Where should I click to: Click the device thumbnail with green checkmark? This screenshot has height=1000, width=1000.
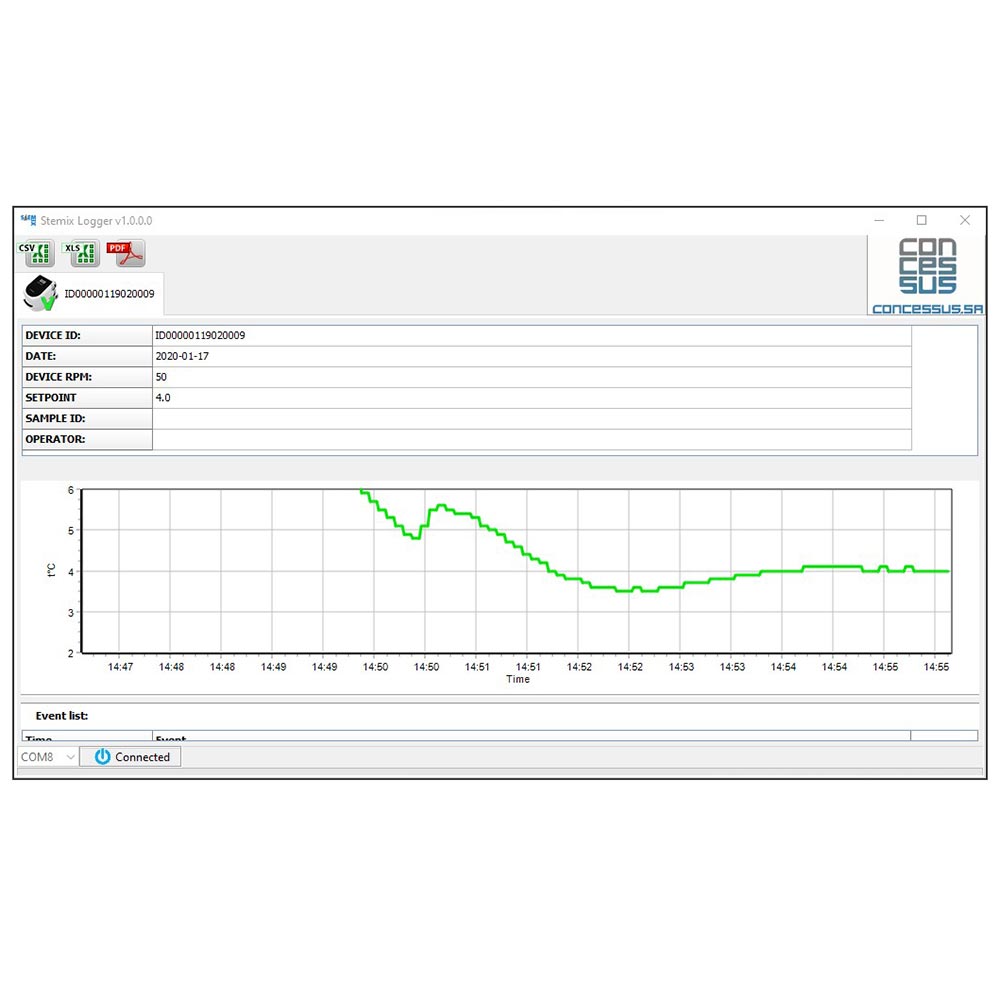point(40,293)
